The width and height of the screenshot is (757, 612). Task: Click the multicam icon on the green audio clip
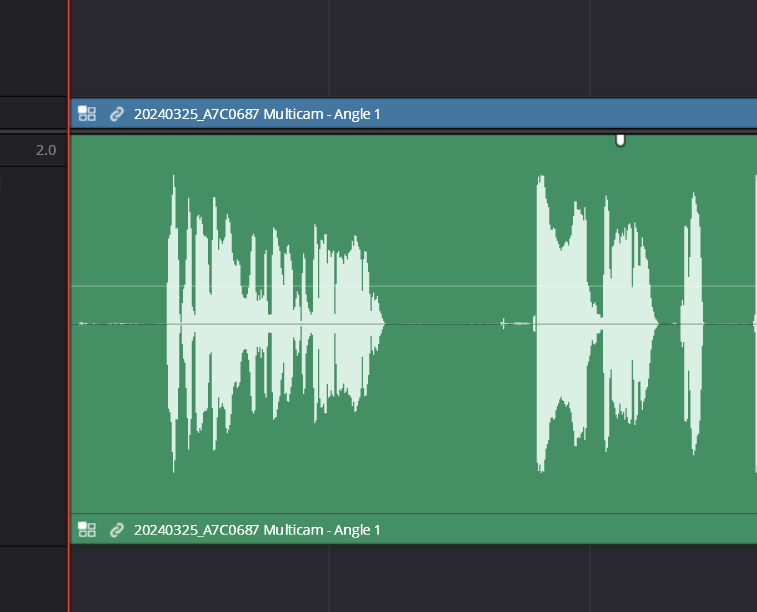click(87, 529)
